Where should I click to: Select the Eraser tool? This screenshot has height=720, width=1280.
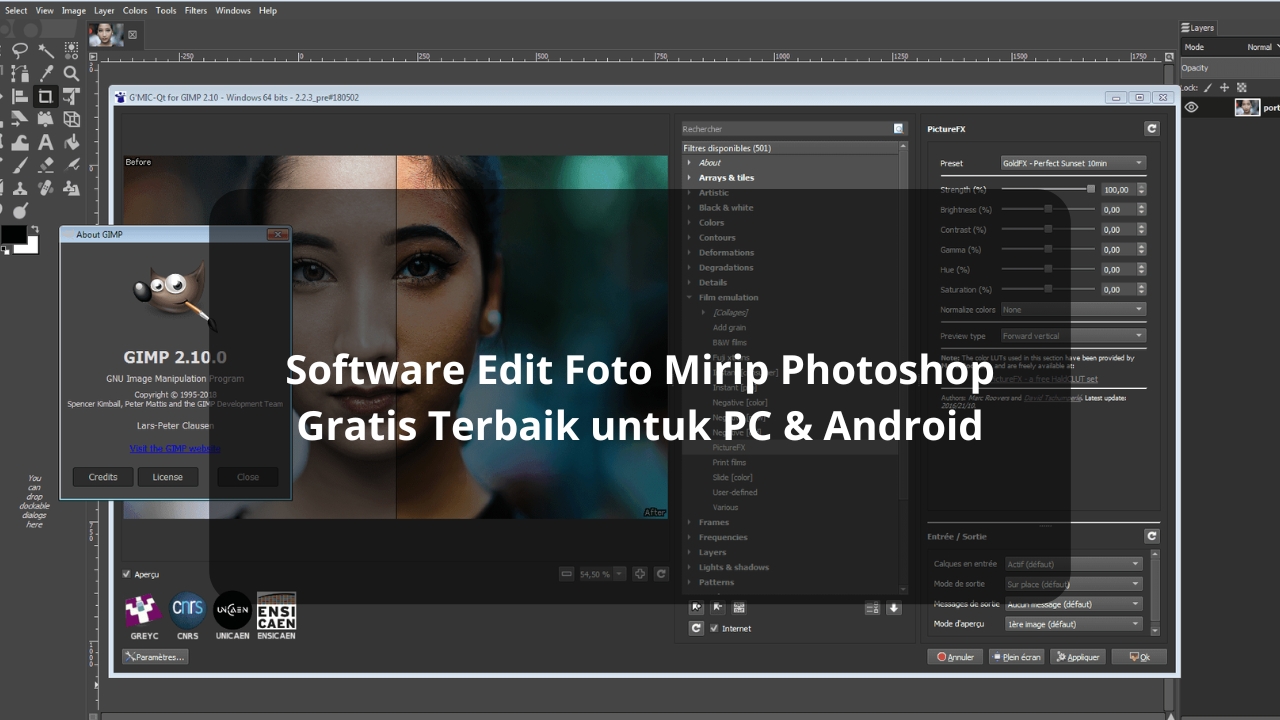[x=45, y=165]
